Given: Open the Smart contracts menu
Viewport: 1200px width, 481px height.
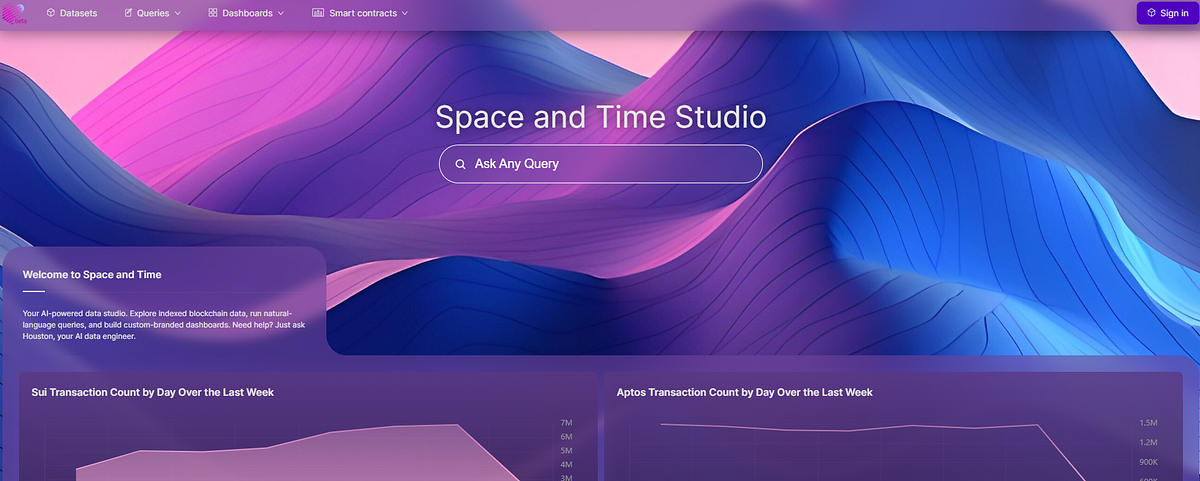Looking at the screenshot, I should (x=361, y=13).
